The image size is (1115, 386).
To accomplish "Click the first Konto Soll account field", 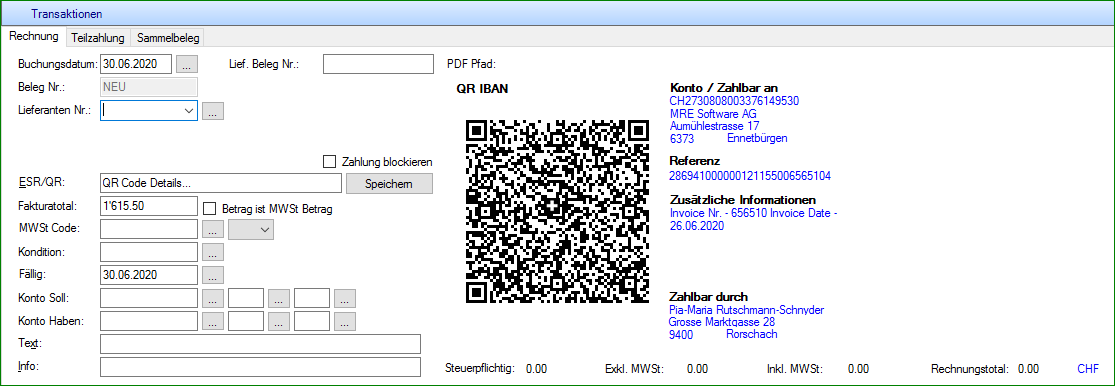I will 149,298.
